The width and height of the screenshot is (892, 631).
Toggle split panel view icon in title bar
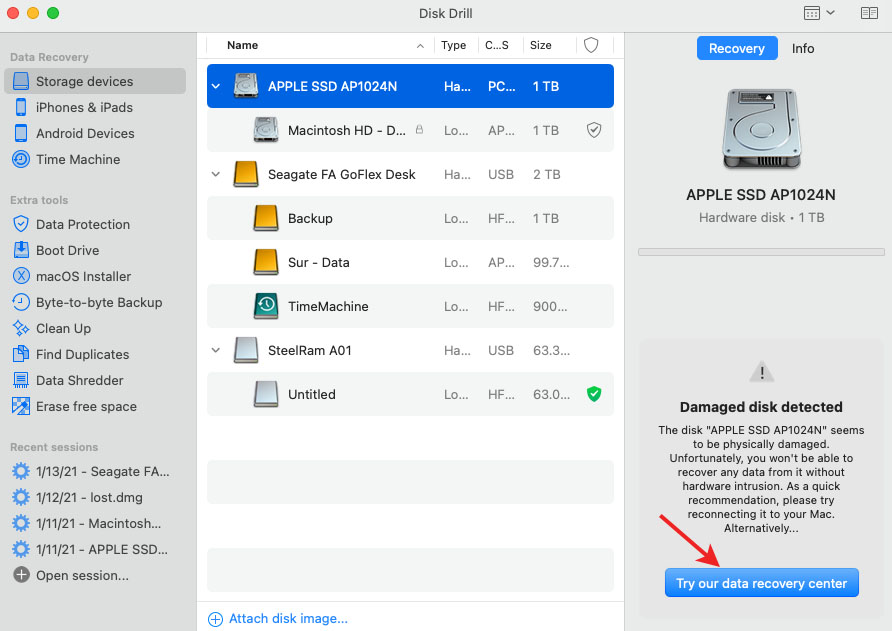(x=869, y=13)
